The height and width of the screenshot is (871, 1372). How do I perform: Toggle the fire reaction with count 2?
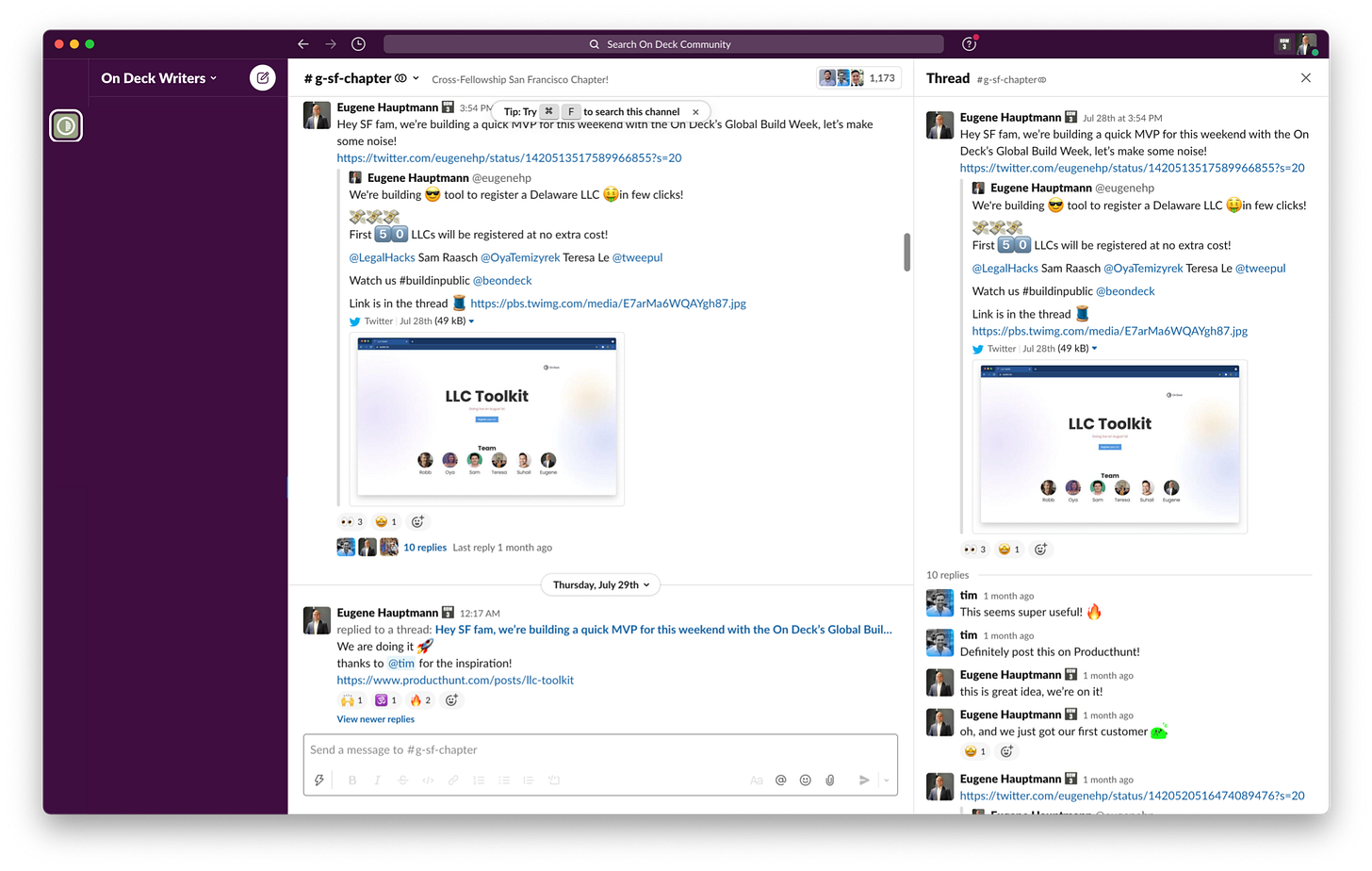coord(420,700)
